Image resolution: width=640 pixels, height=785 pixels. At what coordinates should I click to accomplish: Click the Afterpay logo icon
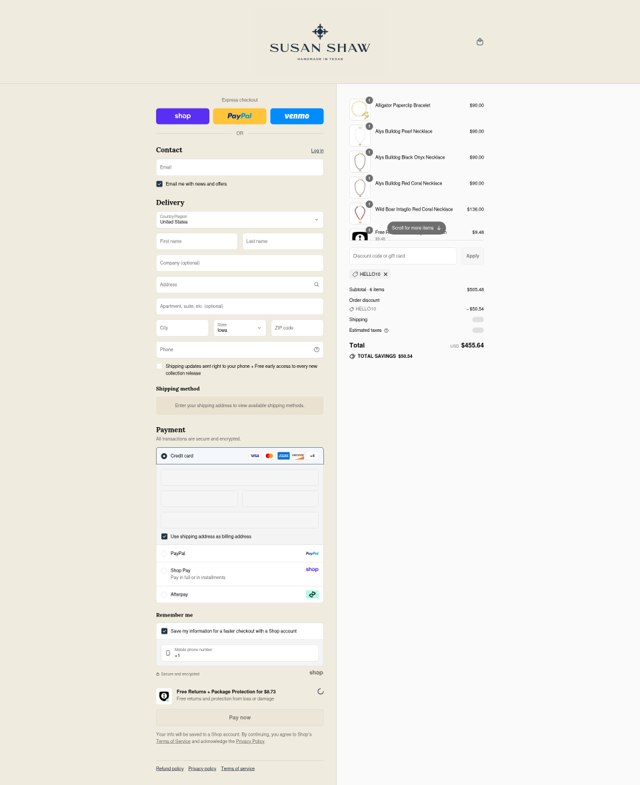312,595
